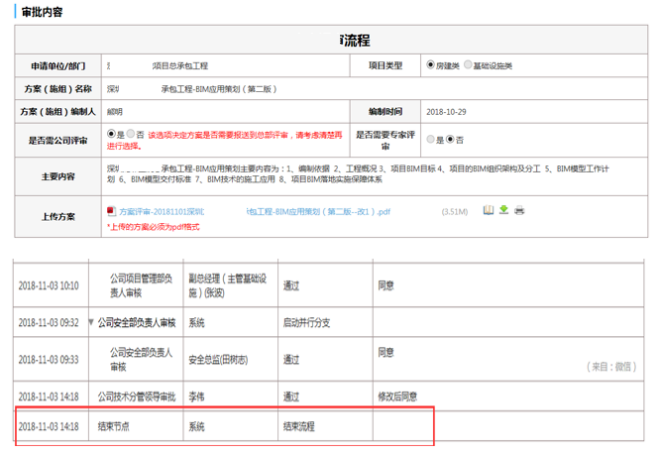662x454 pixels.
Task: Choose 是 for 是否需公司评审
Action: pos(111,134)
